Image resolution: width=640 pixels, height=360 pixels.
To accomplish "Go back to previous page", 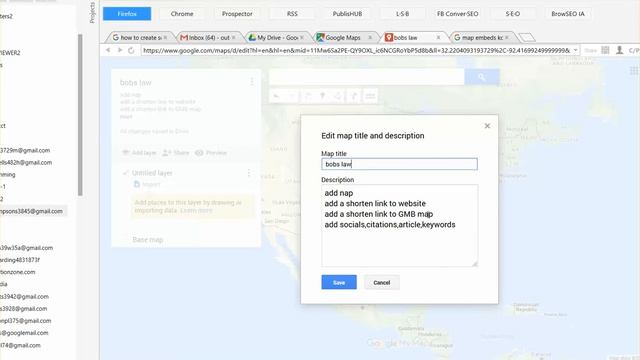I will [x=108, y=50].
